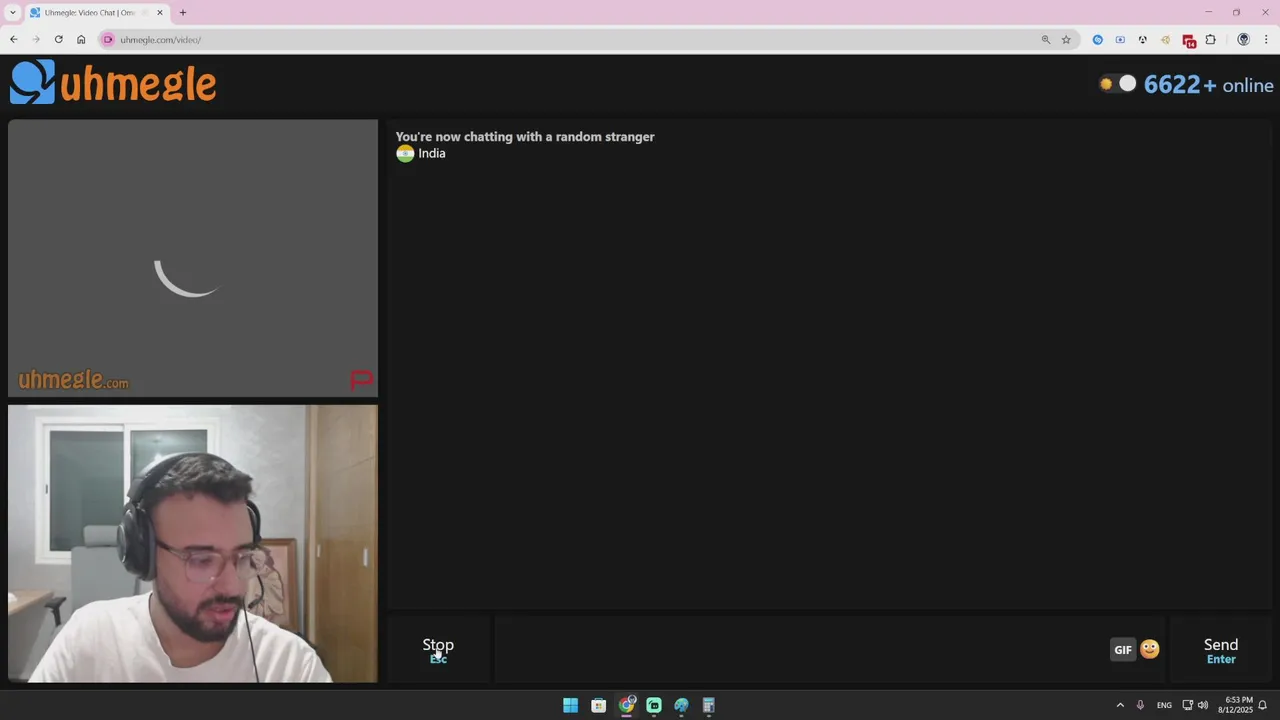Close the Uhmegle tab
This screenshot has height=720, width=1280.
159,13
